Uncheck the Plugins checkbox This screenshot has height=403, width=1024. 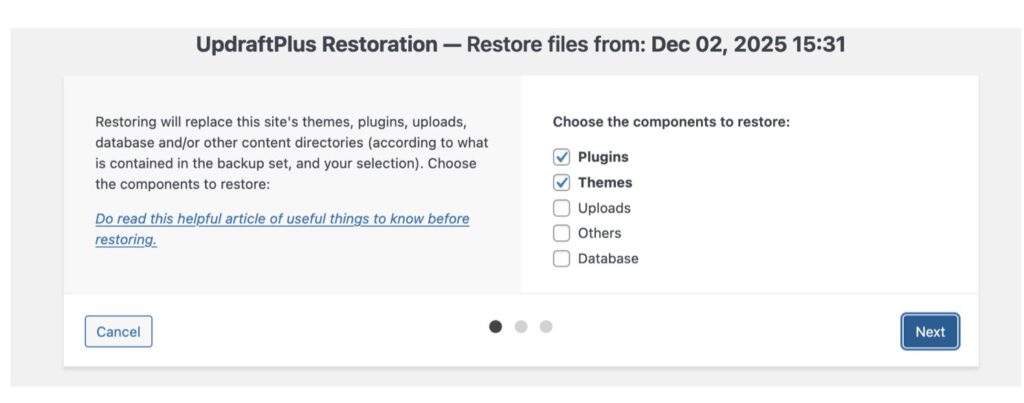[562, 157]
